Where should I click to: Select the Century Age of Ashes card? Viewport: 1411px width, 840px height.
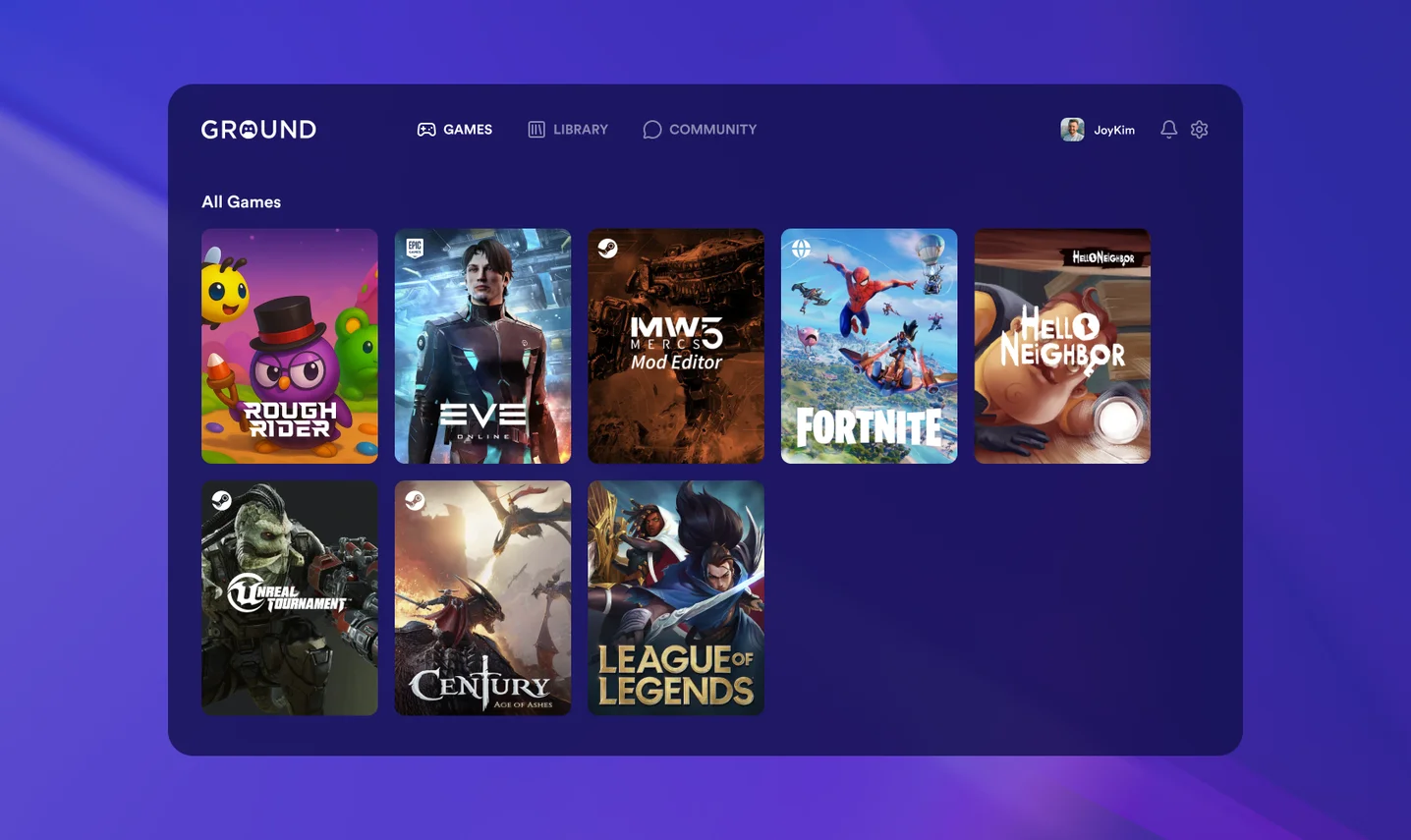(482, 597)
